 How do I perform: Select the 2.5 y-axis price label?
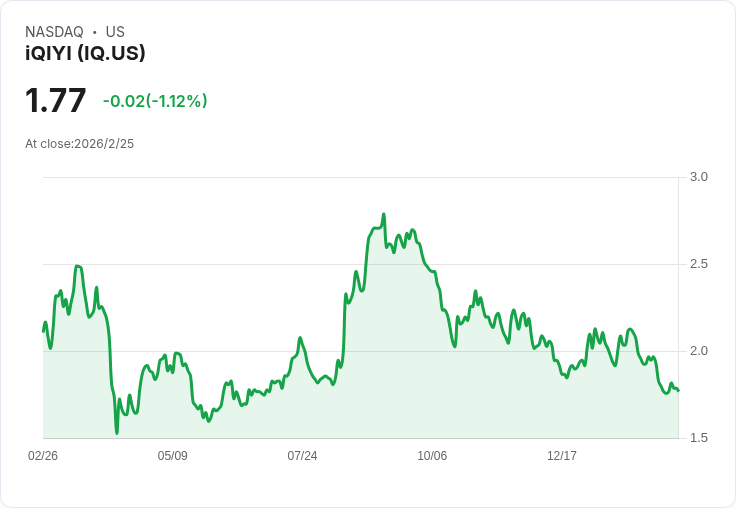pyautogui.click(x=699, y=264)
